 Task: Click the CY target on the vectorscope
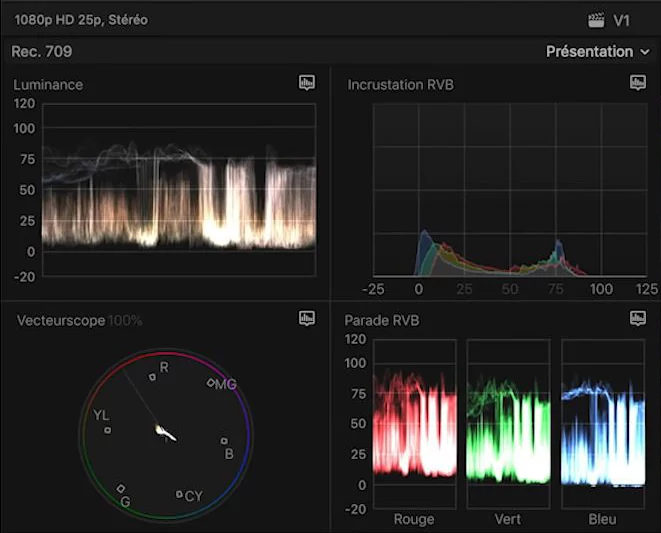tap(179, 494)
